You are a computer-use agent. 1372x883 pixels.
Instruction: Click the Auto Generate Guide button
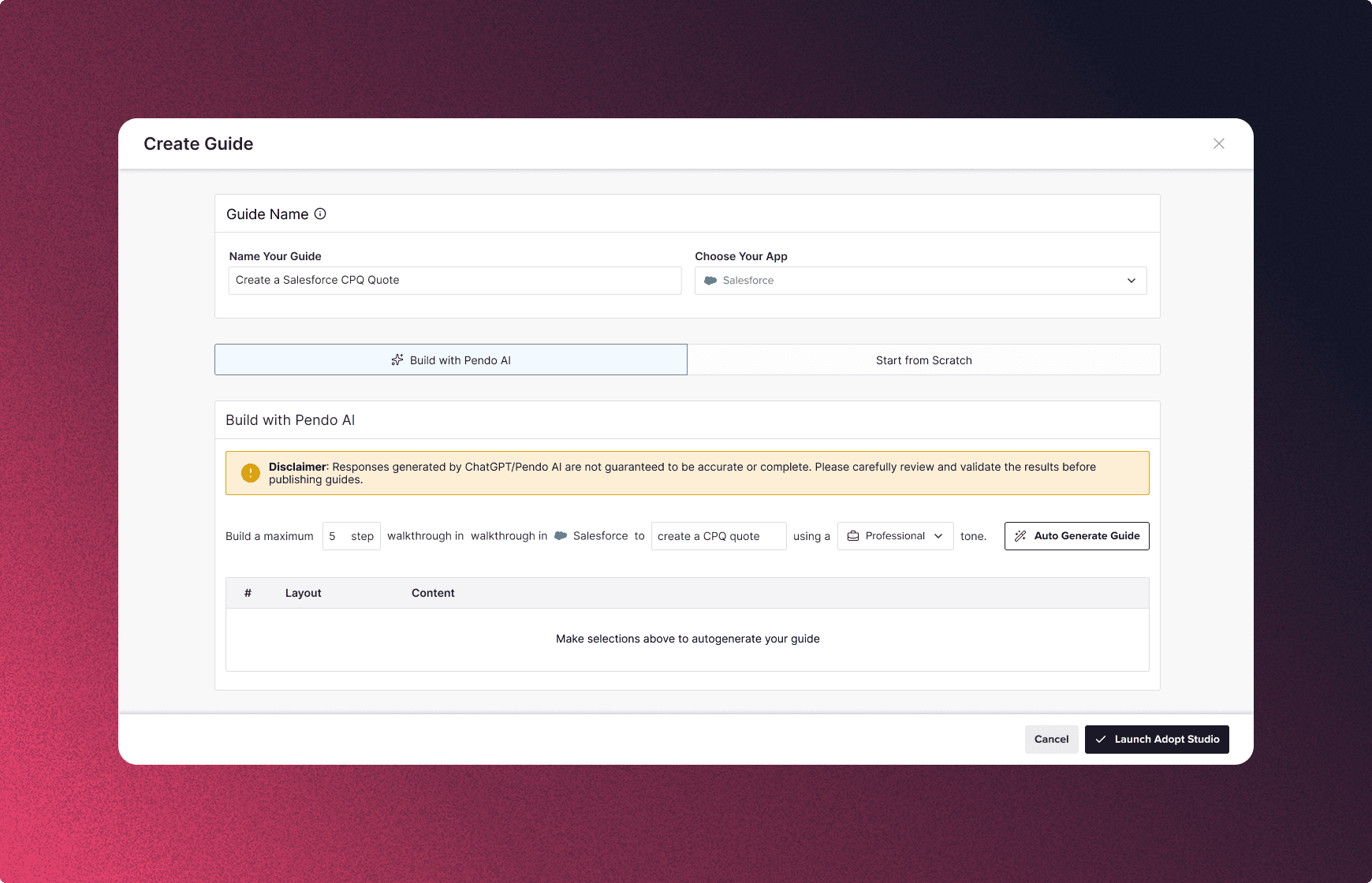[x=1076, y=536]
